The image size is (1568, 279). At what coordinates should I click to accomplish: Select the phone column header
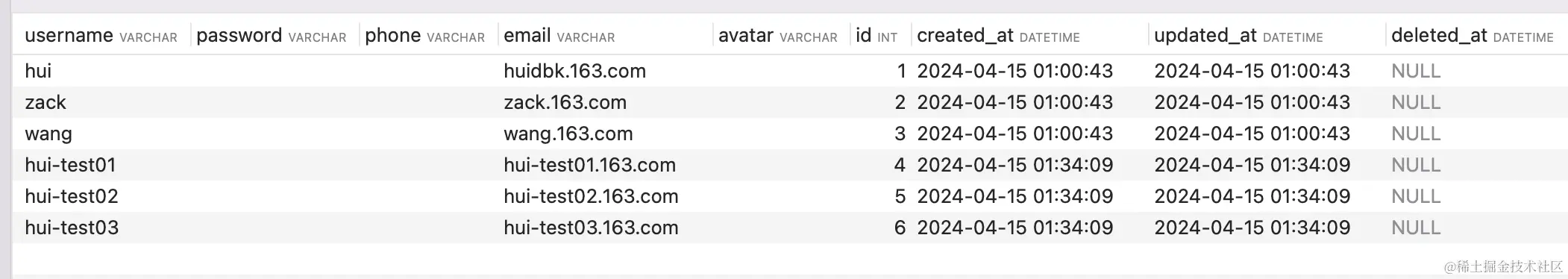(424, 36)
